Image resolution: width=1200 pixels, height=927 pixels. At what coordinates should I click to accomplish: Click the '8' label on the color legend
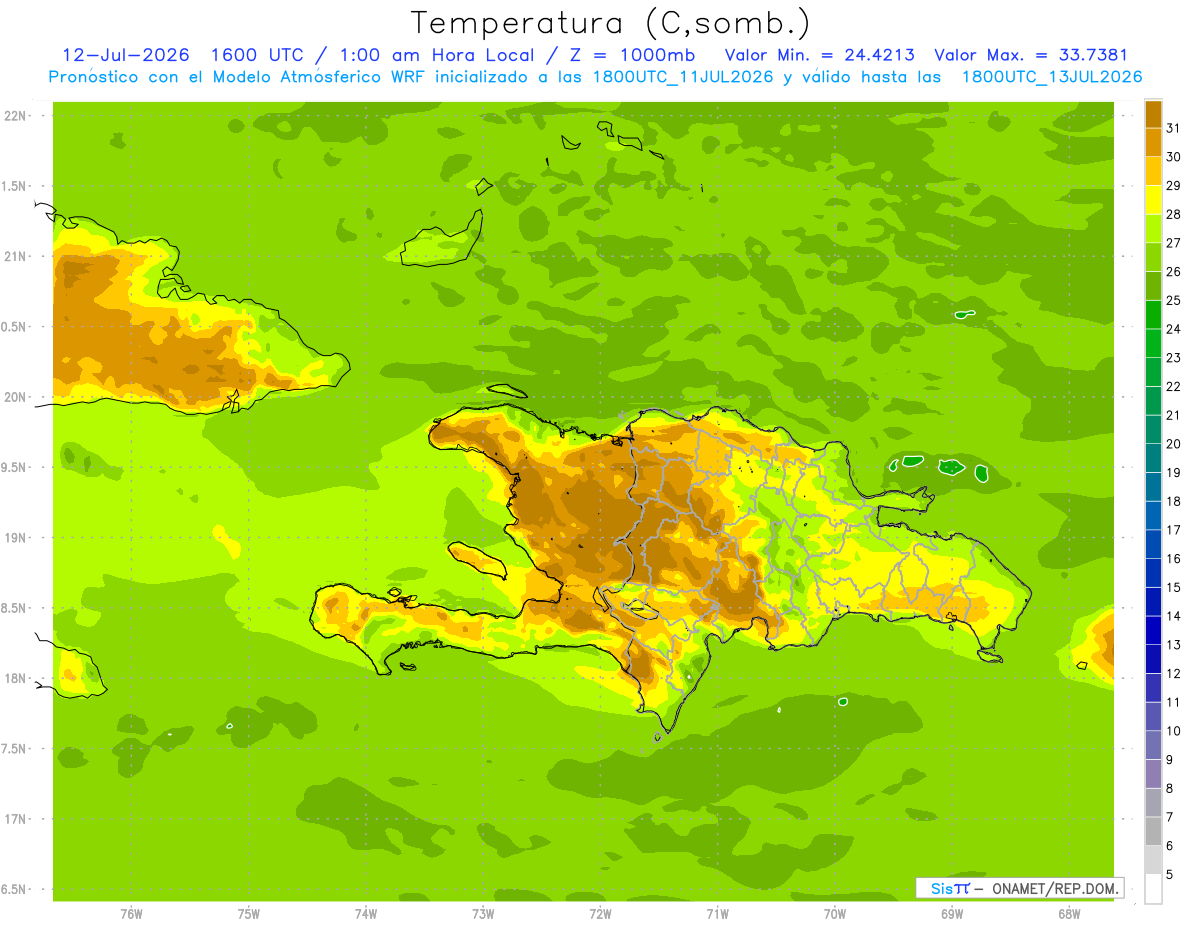1170,789
